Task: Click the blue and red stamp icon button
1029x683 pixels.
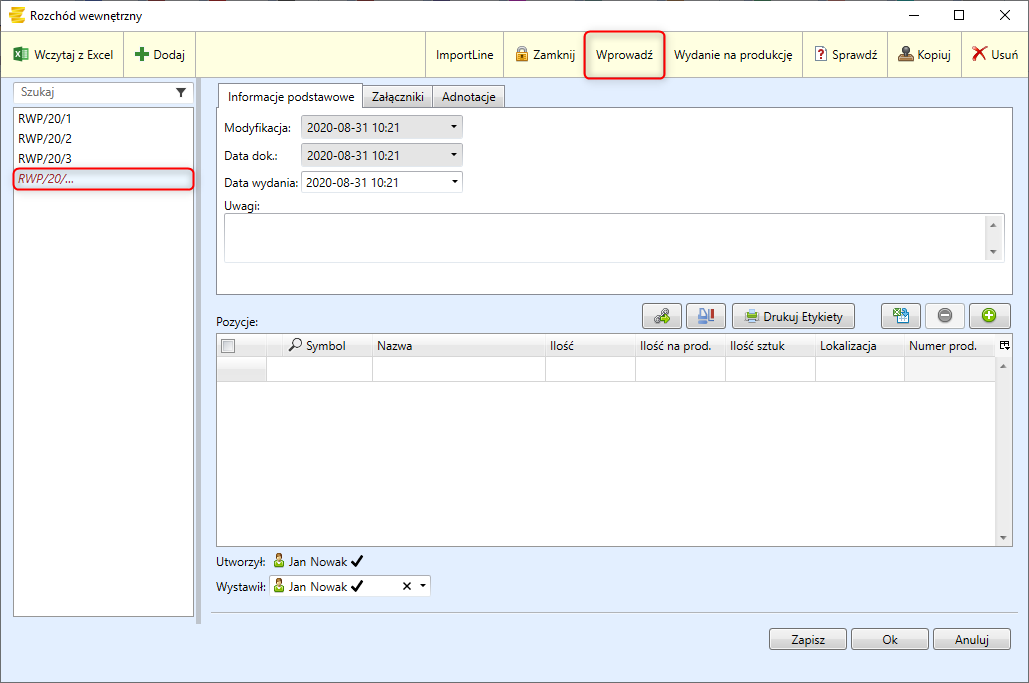Action: pos(705,316)
